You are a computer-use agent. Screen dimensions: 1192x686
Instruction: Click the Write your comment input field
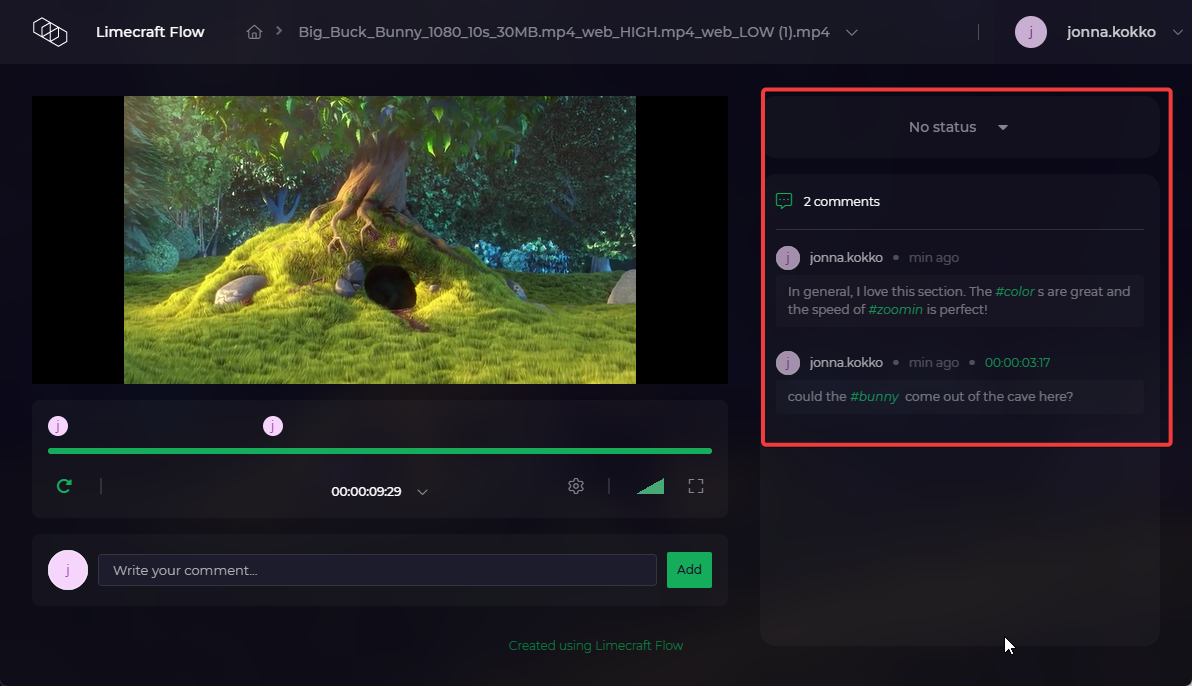377,570
